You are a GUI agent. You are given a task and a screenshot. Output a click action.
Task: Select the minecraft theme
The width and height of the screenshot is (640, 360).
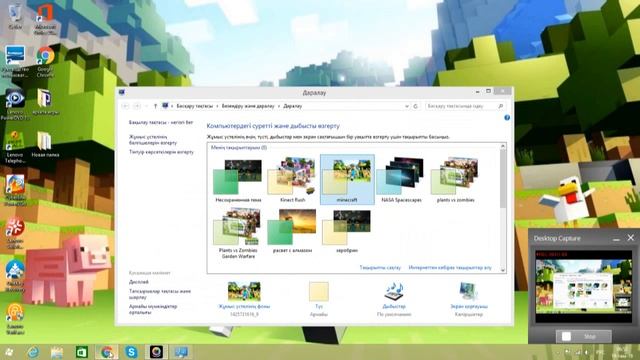[347, 180]
